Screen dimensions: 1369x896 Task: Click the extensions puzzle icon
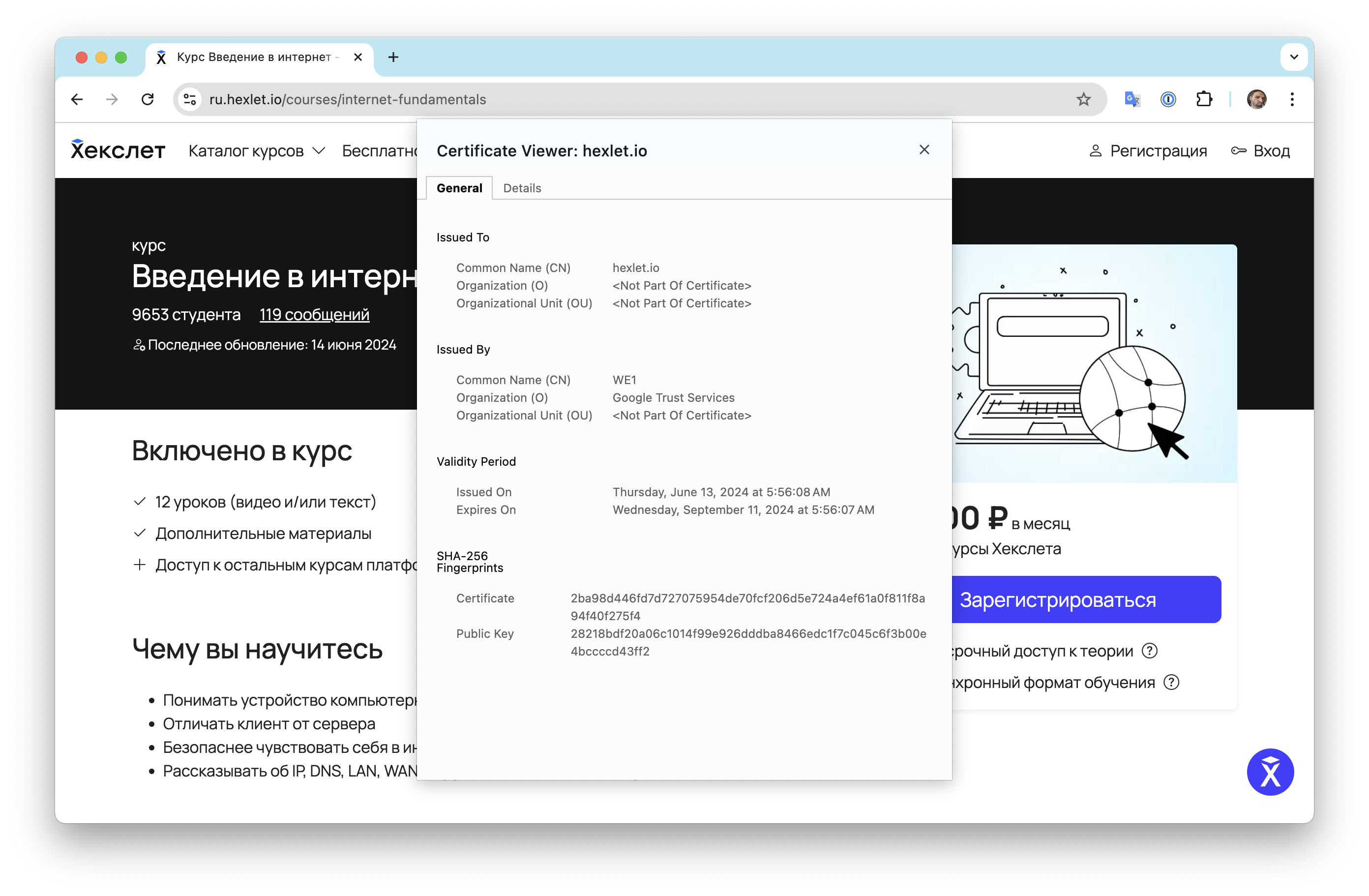pyautogui.click(x=1204, y=99)
